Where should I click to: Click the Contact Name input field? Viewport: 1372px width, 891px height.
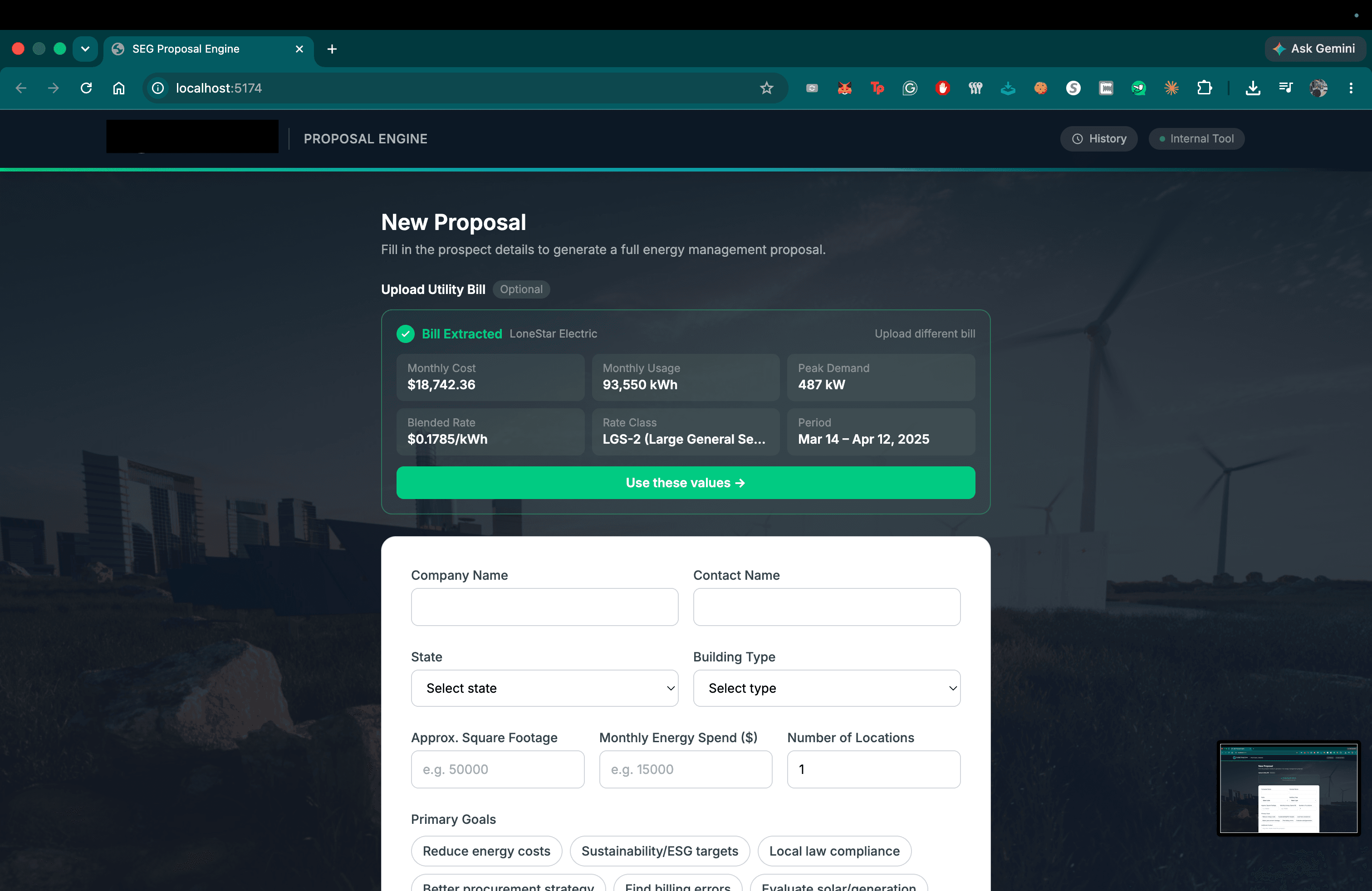(x=827, y=607)
